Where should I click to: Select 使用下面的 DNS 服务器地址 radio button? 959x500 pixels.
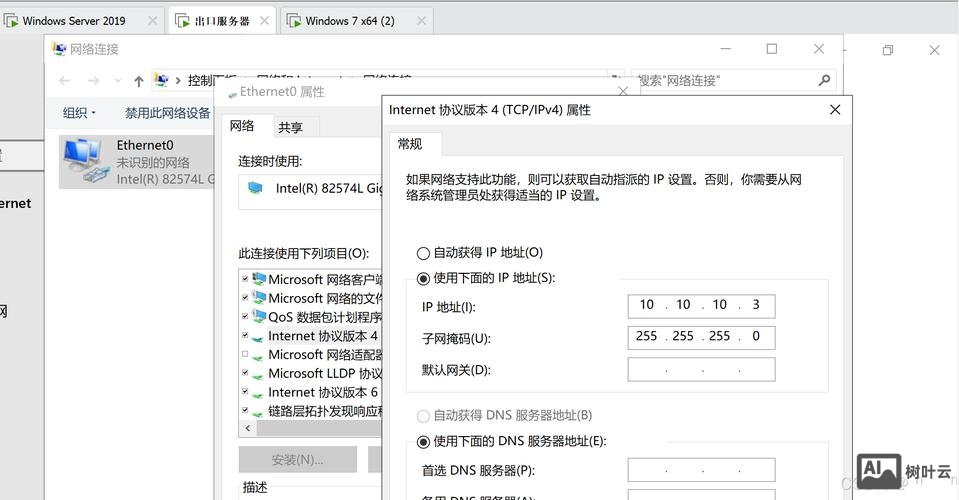coord(423,441)
